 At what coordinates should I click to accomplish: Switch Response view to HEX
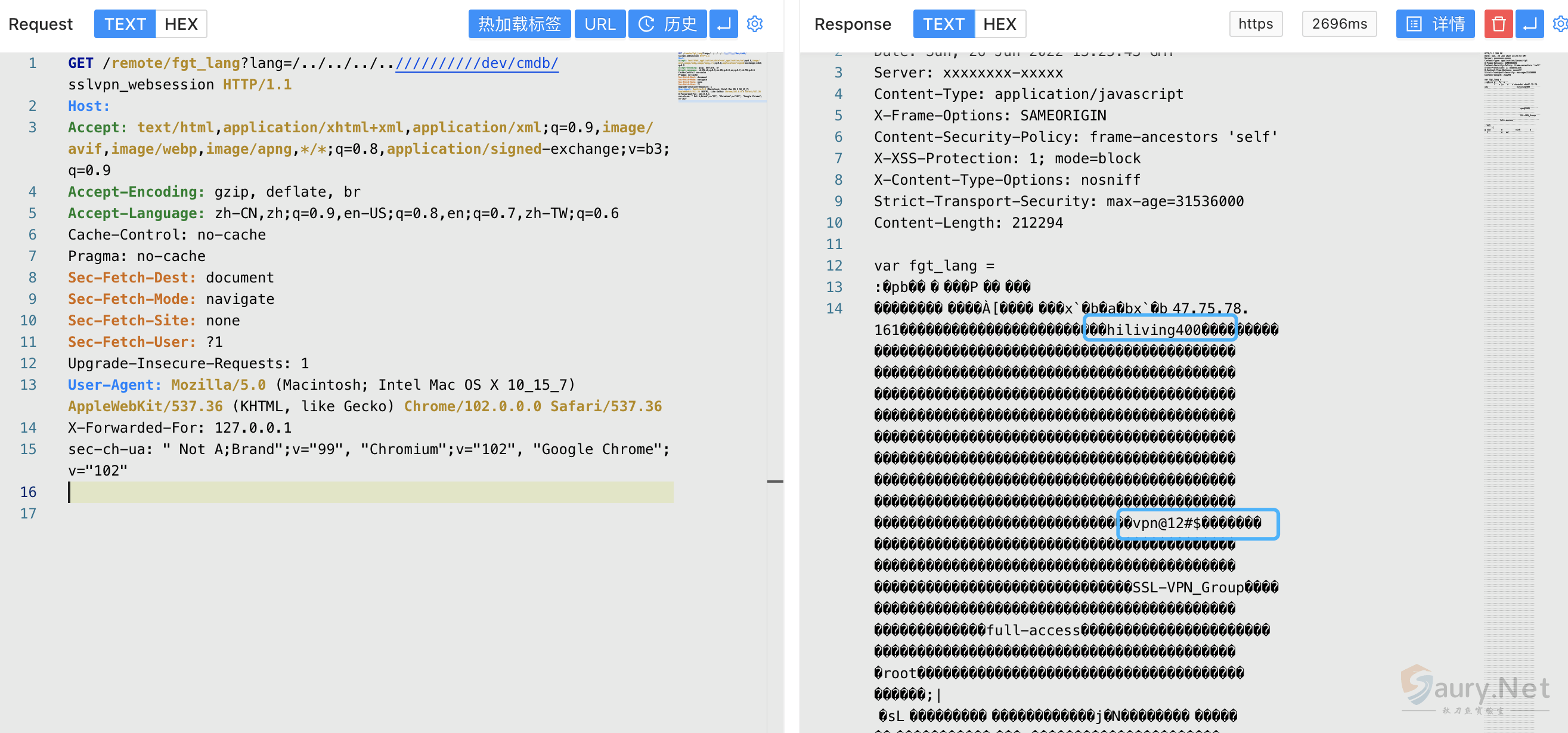(999, 24)
